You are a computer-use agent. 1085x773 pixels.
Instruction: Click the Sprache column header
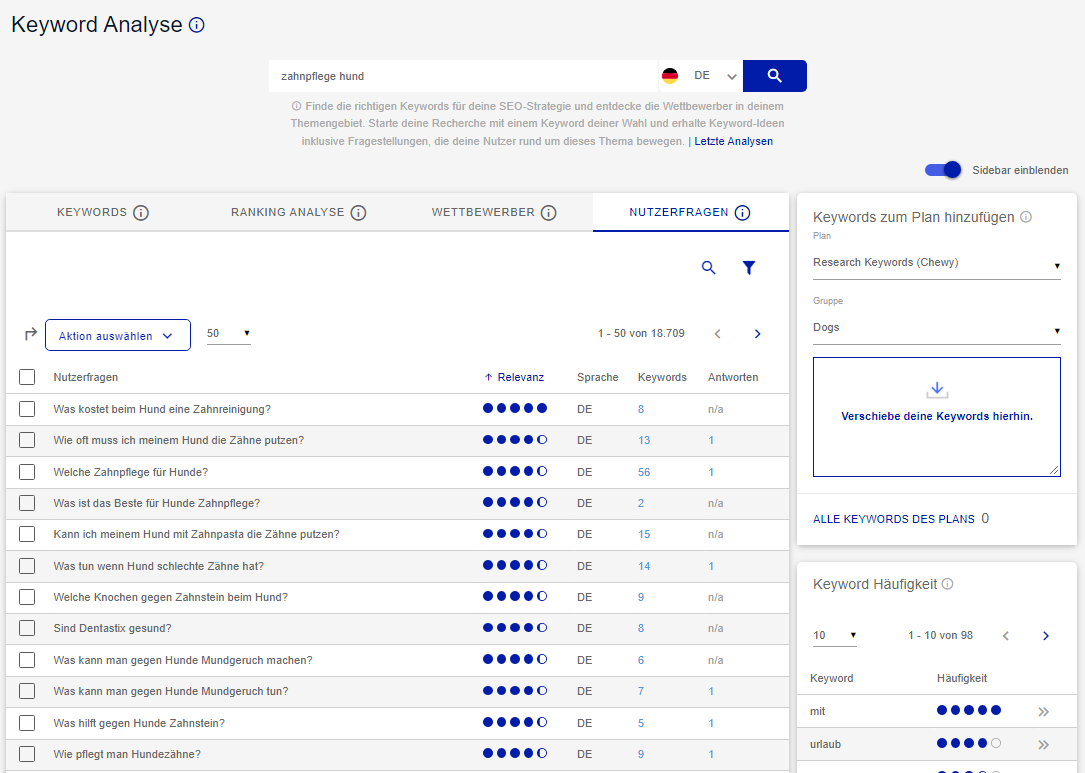(x=598, y=377)
